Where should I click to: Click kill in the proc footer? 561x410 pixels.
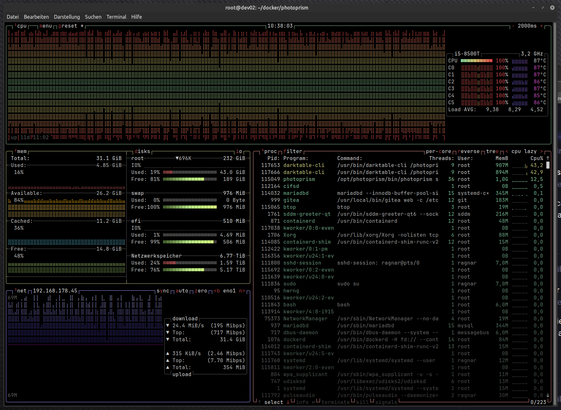click(362, 402)
